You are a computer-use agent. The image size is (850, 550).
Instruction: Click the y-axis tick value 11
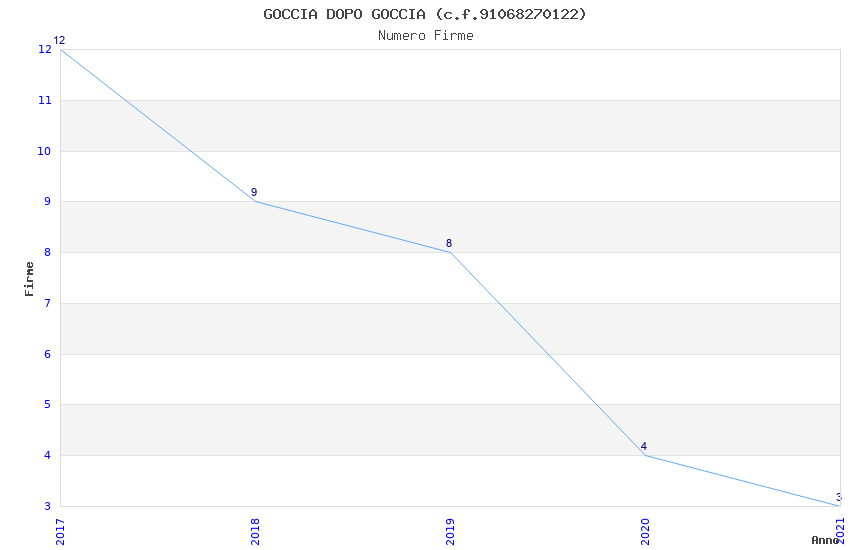44,100
